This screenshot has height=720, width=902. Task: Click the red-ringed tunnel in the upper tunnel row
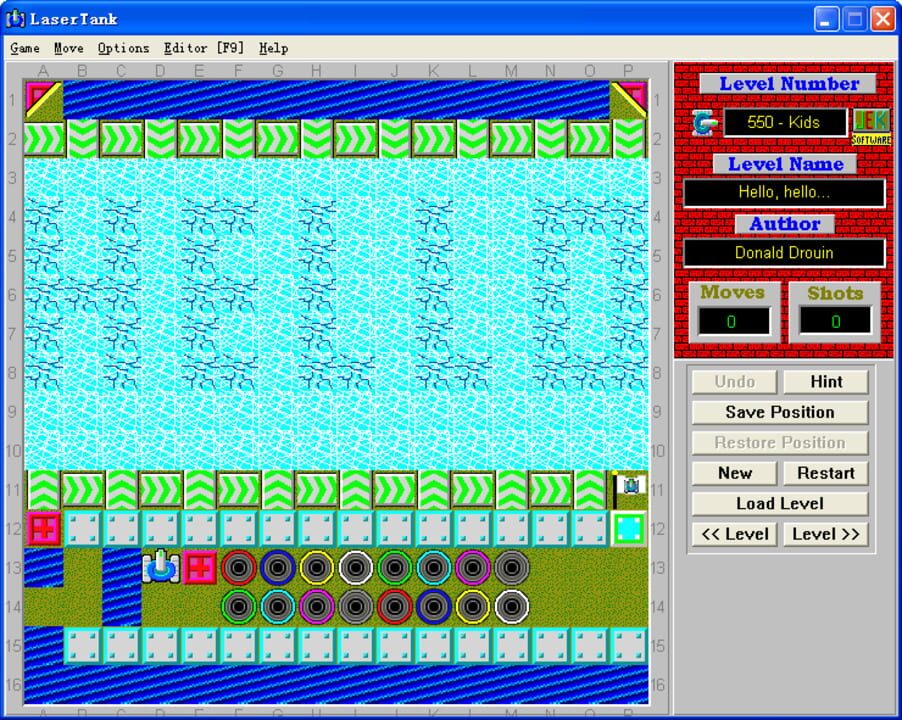click(x=238, y=567)
